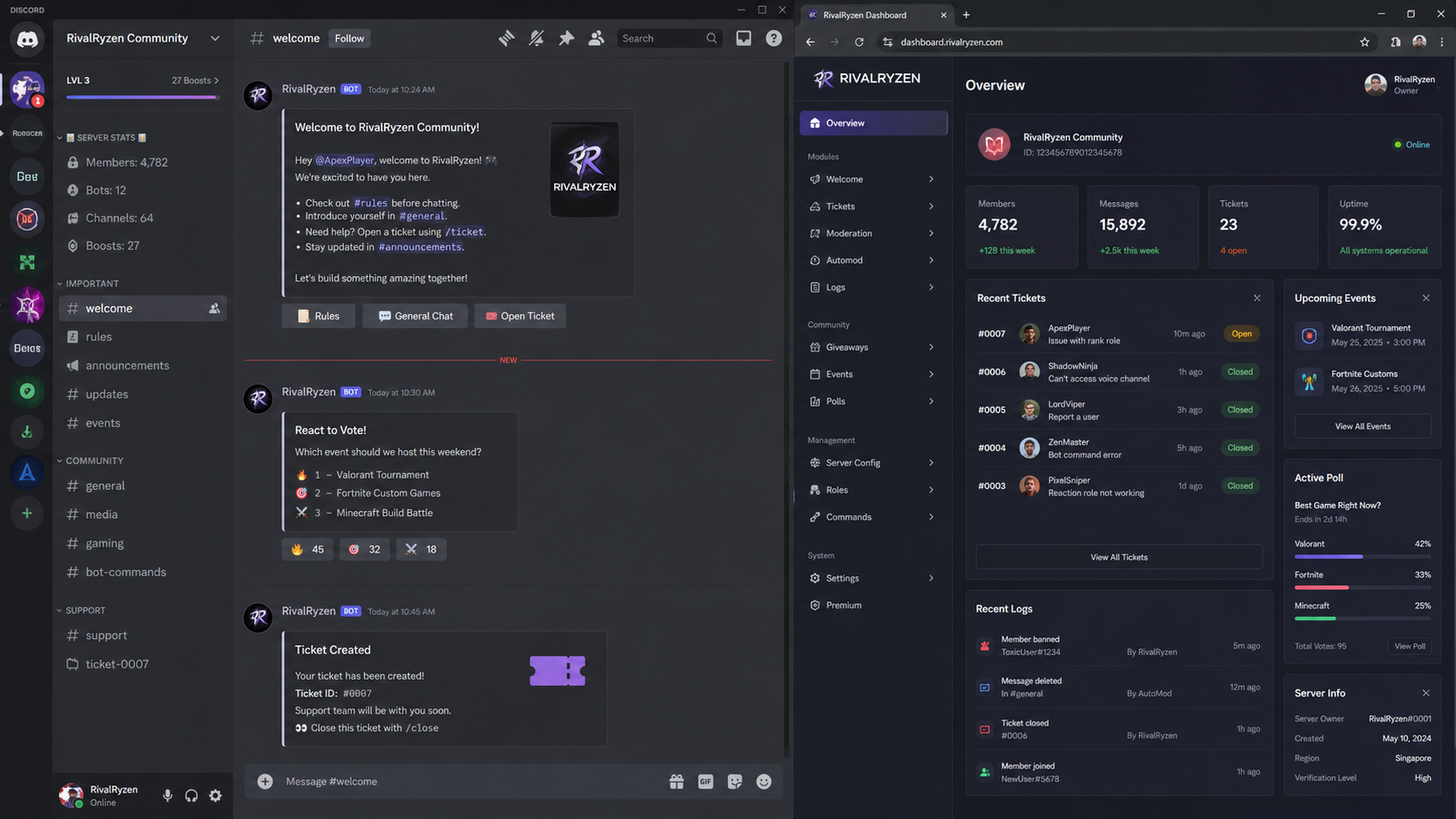Toggle microphone mute in user panel
This screenshot has height=819, width=1456.
click(167, 796)
